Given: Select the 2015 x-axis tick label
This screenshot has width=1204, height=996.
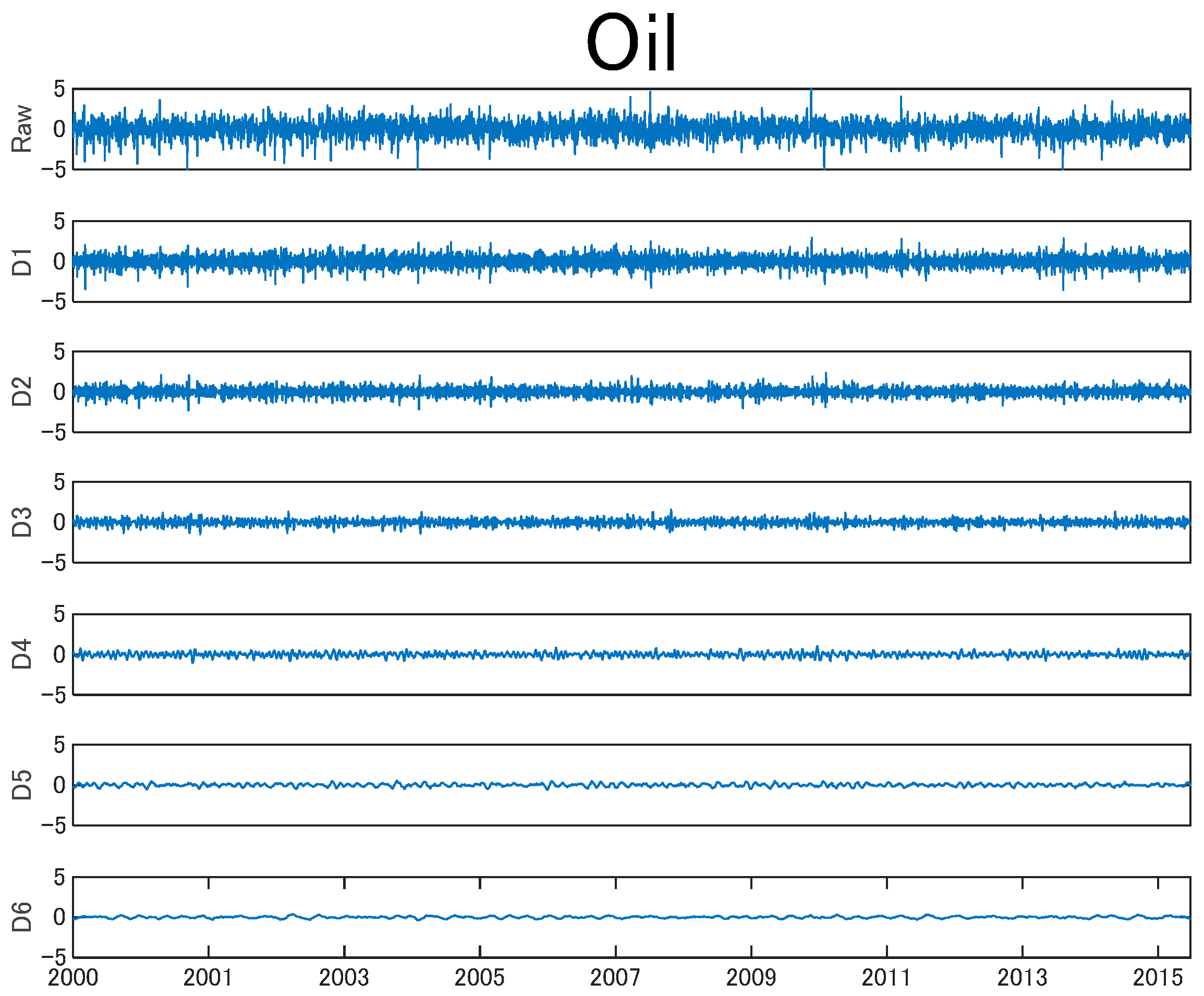Looking at the screenshot, I should tap(1158, 978).
